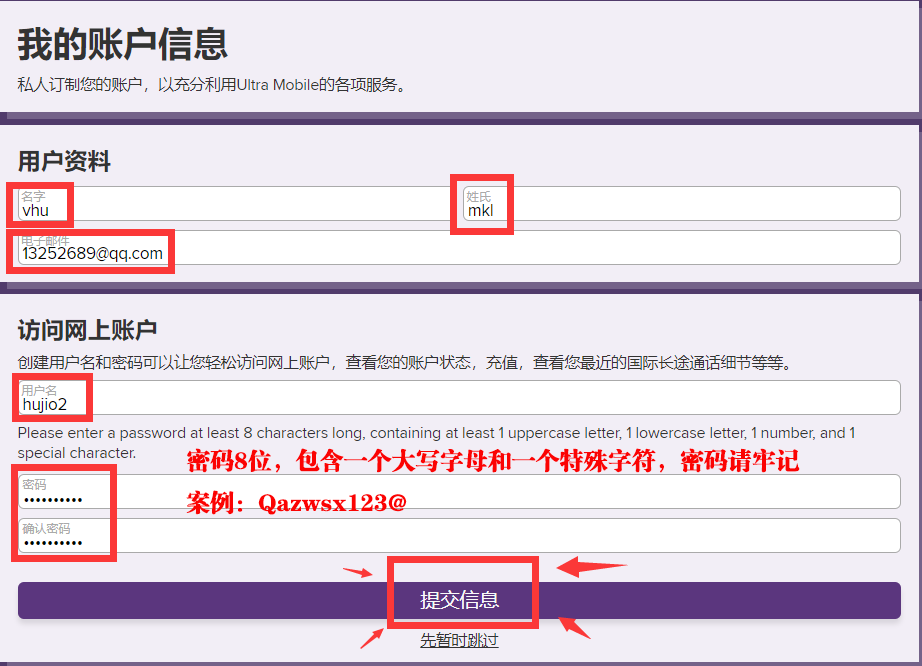Click the 访问网上账户 section heading
Screen dimensions: 922x666
click(87, 330)
